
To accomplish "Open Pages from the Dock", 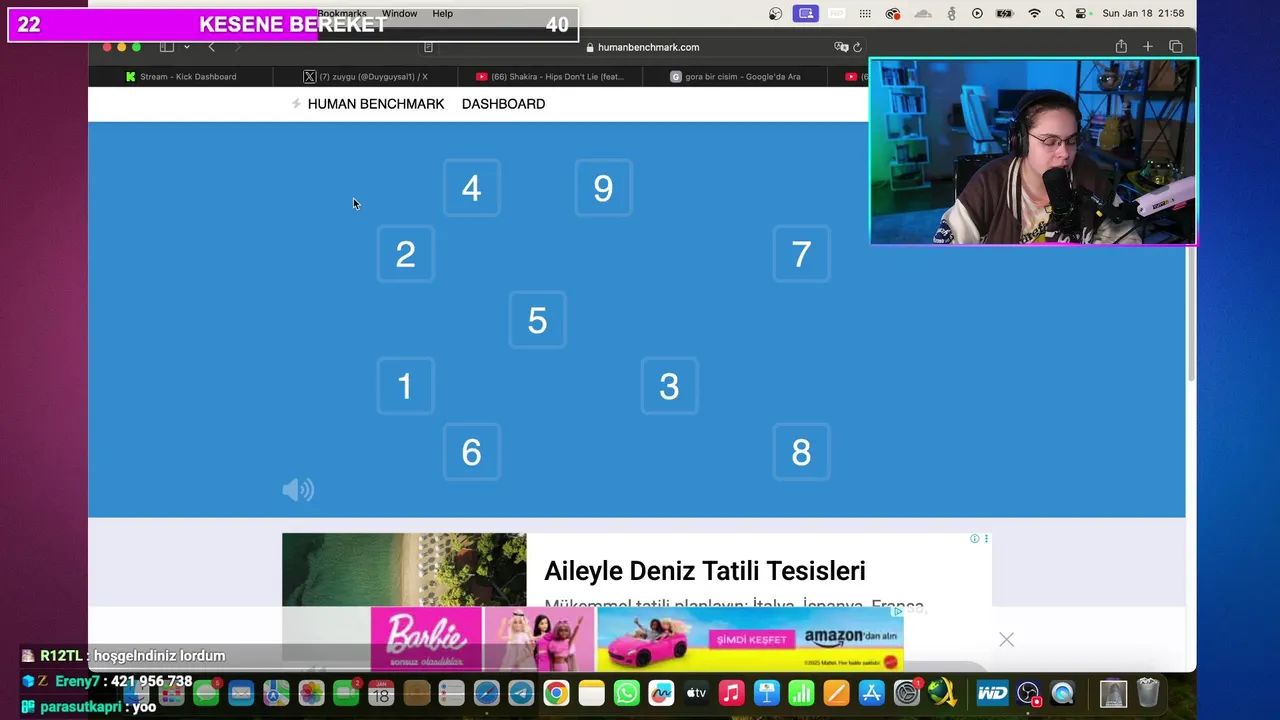I will click(836, 693).
